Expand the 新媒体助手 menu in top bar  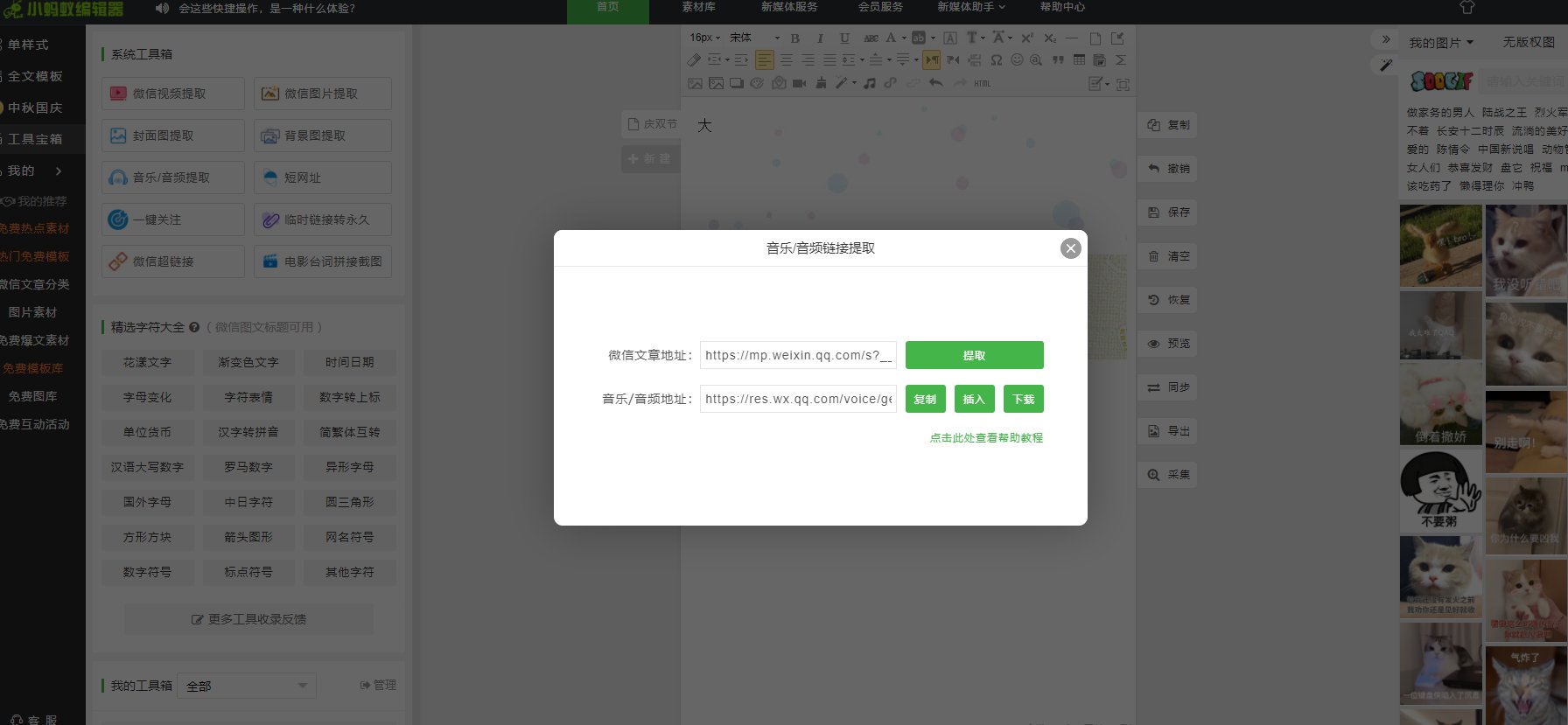(x=971, y=7)
